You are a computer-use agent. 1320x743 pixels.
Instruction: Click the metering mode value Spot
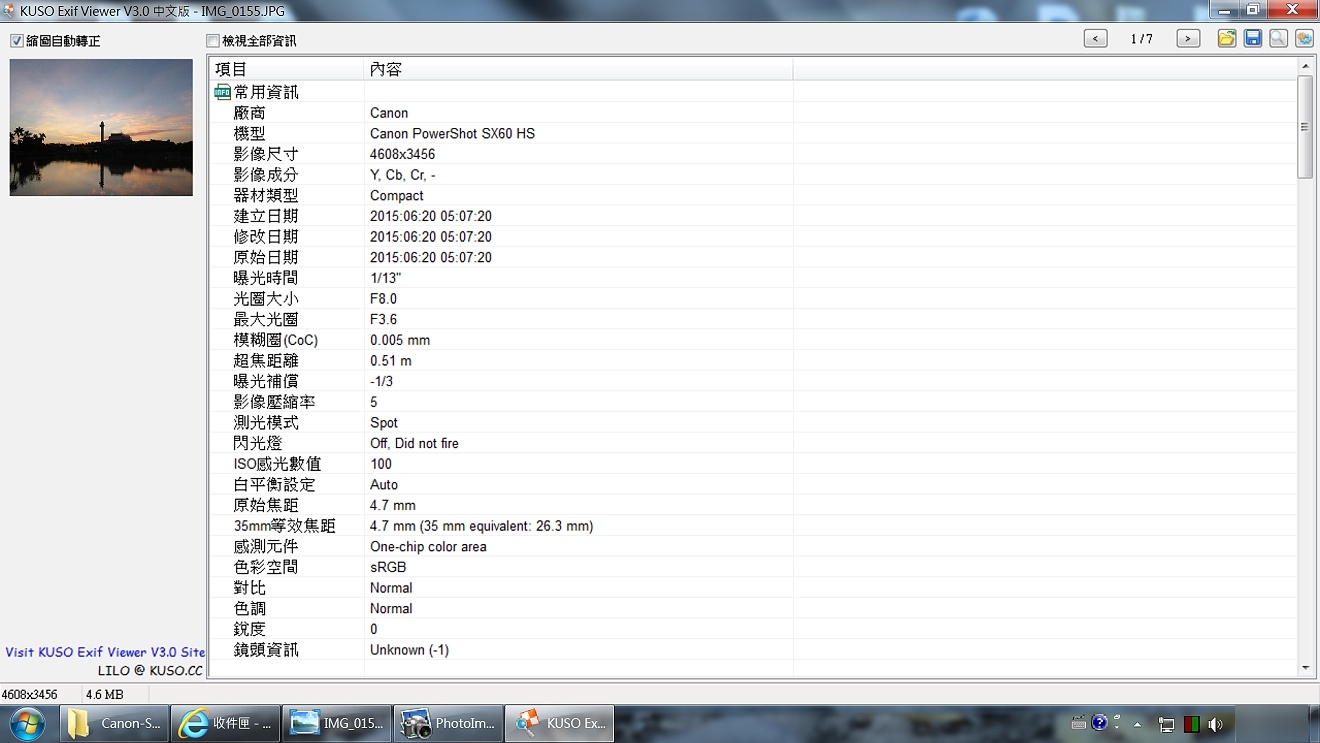coord(384,423)
